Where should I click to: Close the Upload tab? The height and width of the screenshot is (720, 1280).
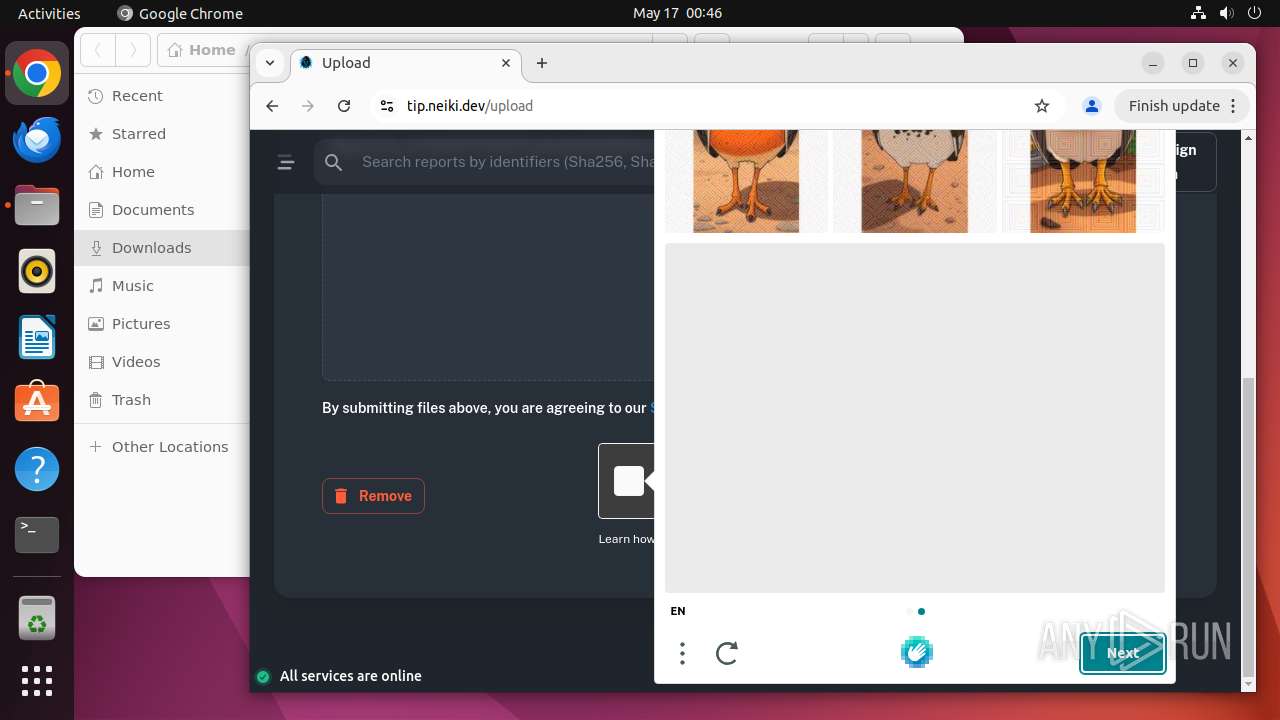tap(506, 63)
